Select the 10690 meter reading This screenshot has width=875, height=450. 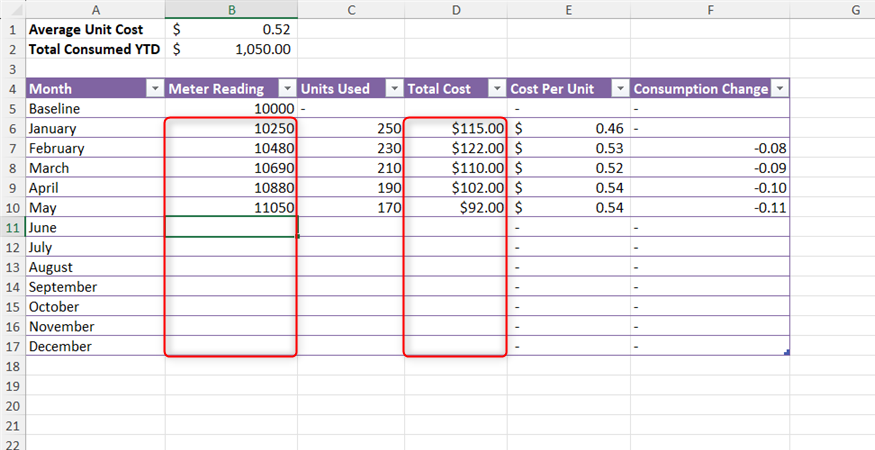point(231,168)
